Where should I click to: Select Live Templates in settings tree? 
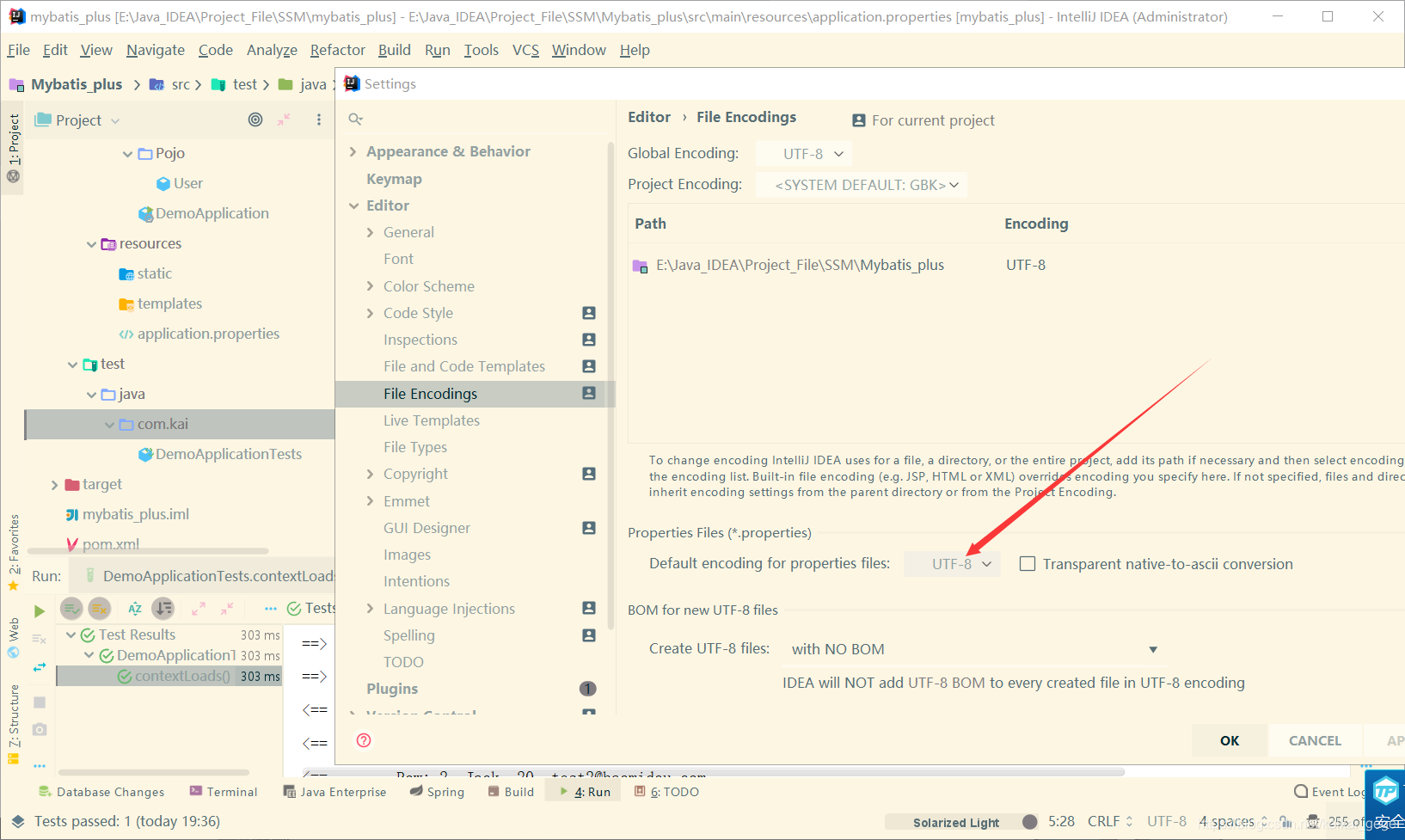[432, 420]
